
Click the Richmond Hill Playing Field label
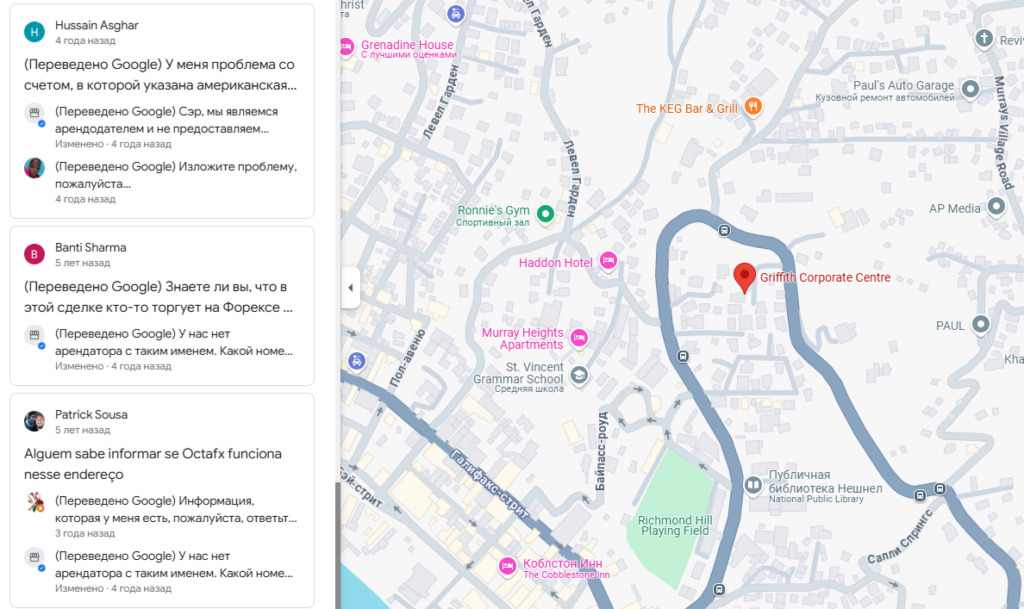[675, 525]
